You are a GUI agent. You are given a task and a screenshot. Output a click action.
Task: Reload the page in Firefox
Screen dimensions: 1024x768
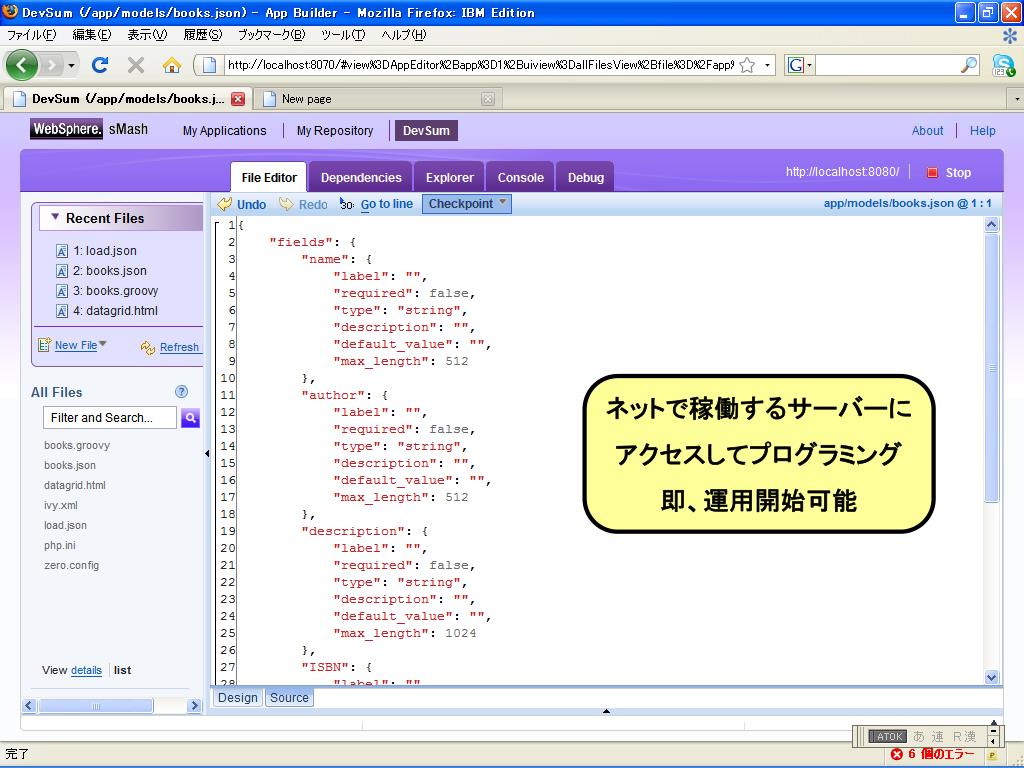(x=100, y=65)
